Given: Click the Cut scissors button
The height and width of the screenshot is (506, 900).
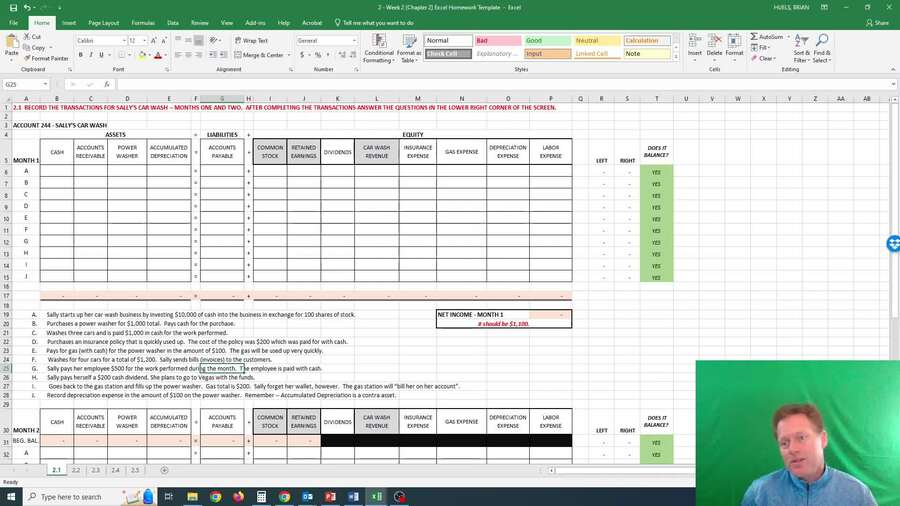Looking at the screenshot, I should point(32,37).
